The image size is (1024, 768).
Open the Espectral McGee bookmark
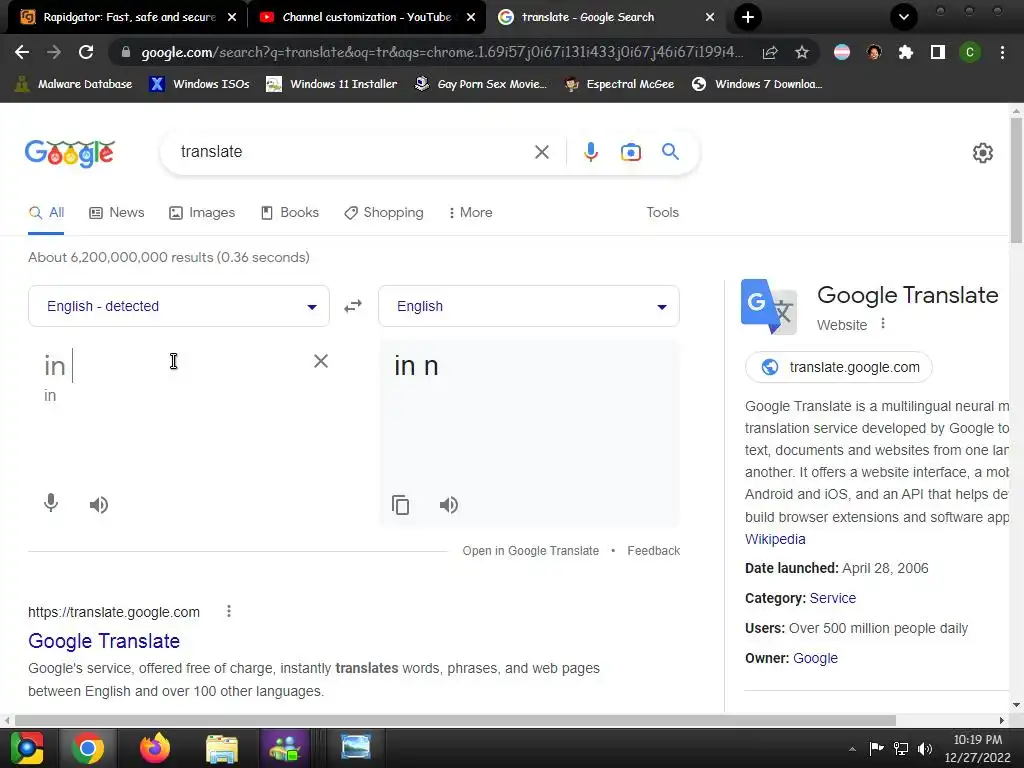click(619, 84)
